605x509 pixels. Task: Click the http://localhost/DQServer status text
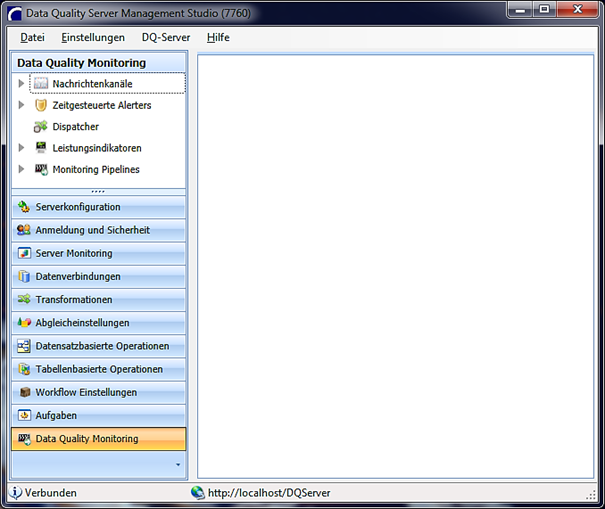[269, 493]
